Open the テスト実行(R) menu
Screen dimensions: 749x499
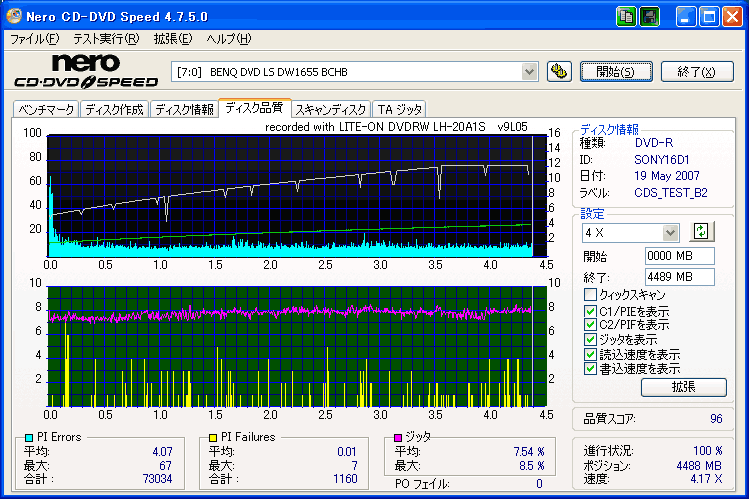click(106, 39)
